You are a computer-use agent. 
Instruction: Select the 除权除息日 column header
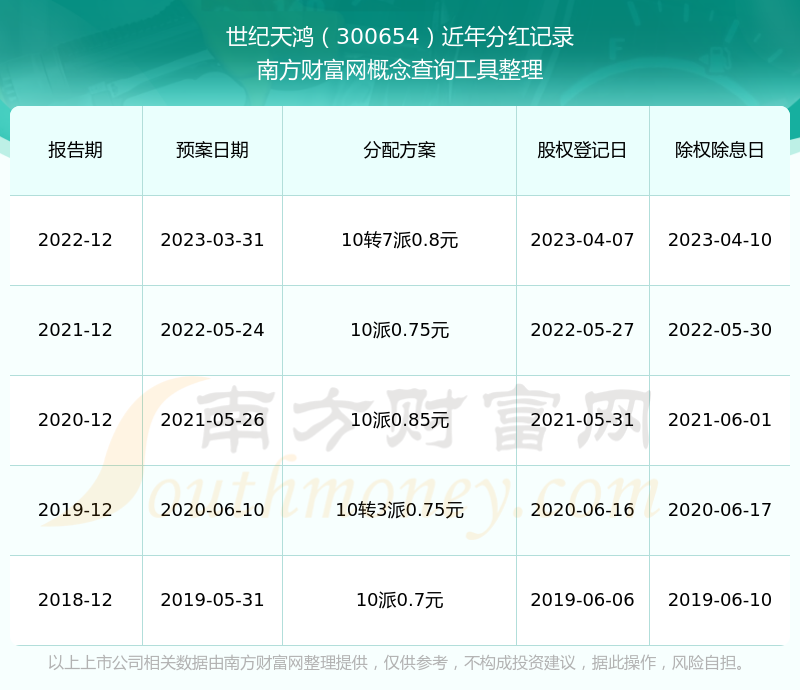tap(719, 150)
